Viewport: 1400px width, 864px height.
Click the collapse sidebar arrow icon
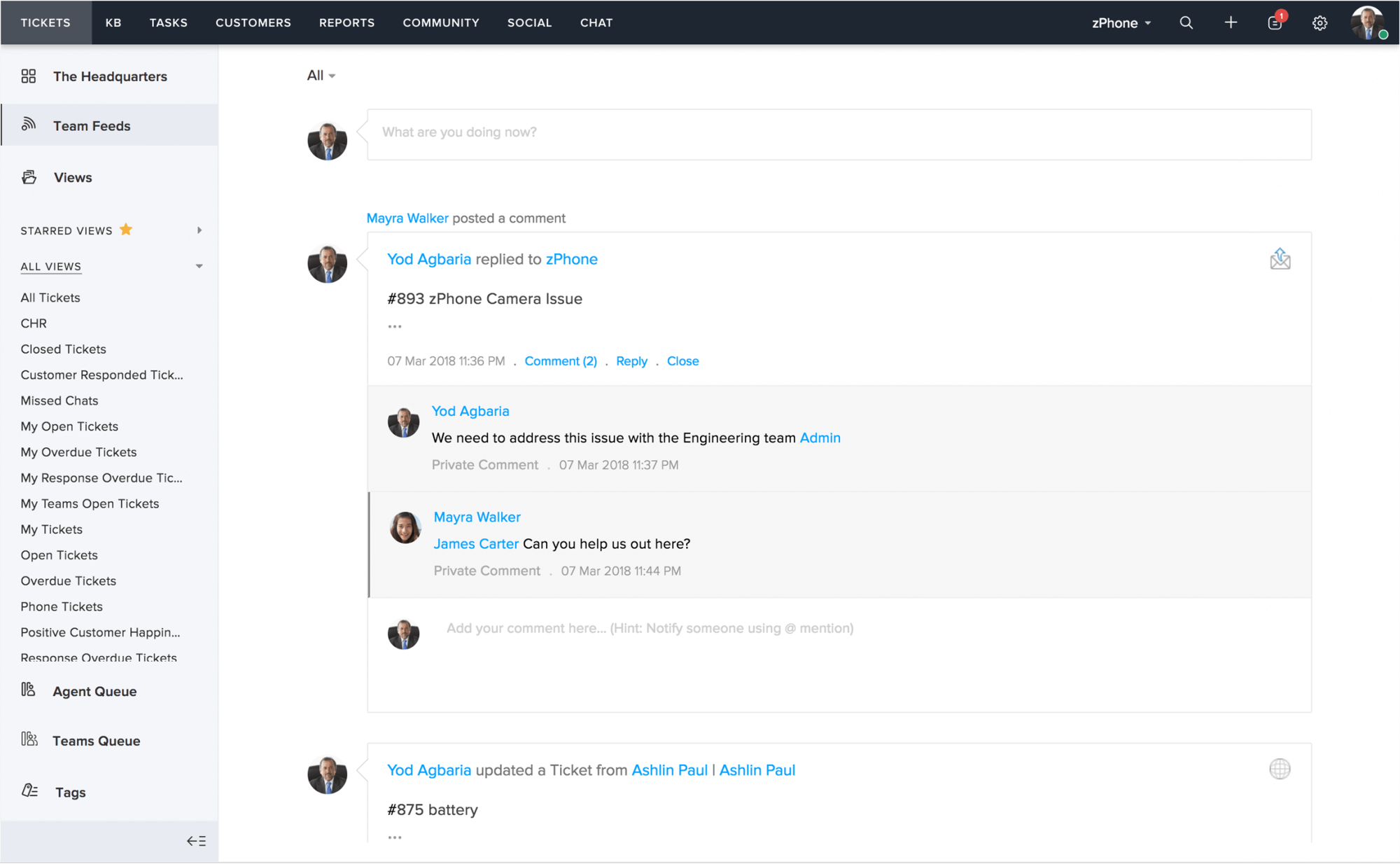198,841
